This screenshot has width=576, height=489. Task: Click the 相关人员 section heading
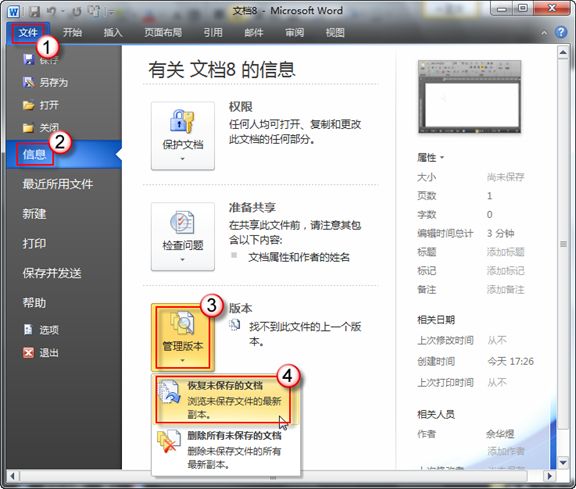(x=436, y=414)
